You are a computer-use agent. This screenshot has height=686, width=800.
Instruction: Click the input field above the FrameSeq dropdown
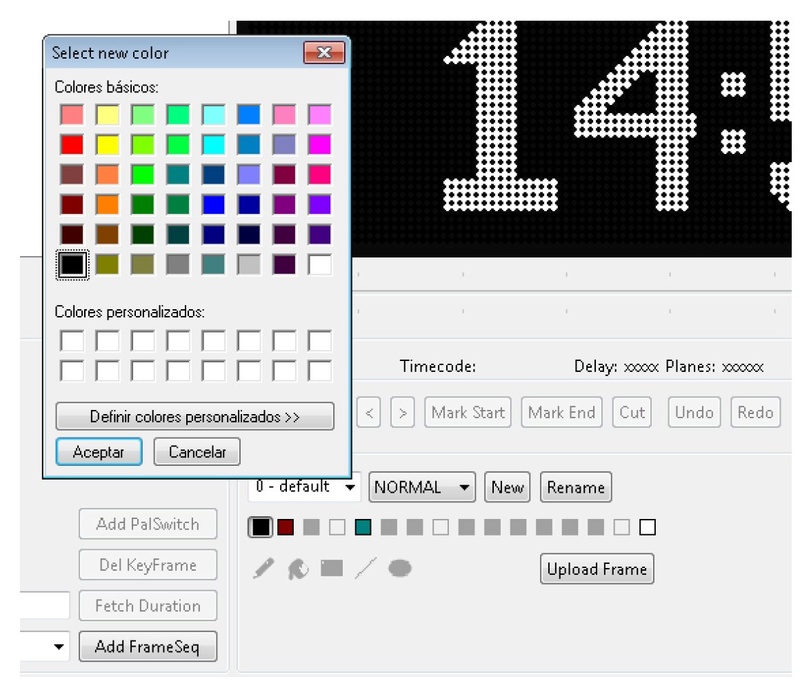[x=45, y=605]
